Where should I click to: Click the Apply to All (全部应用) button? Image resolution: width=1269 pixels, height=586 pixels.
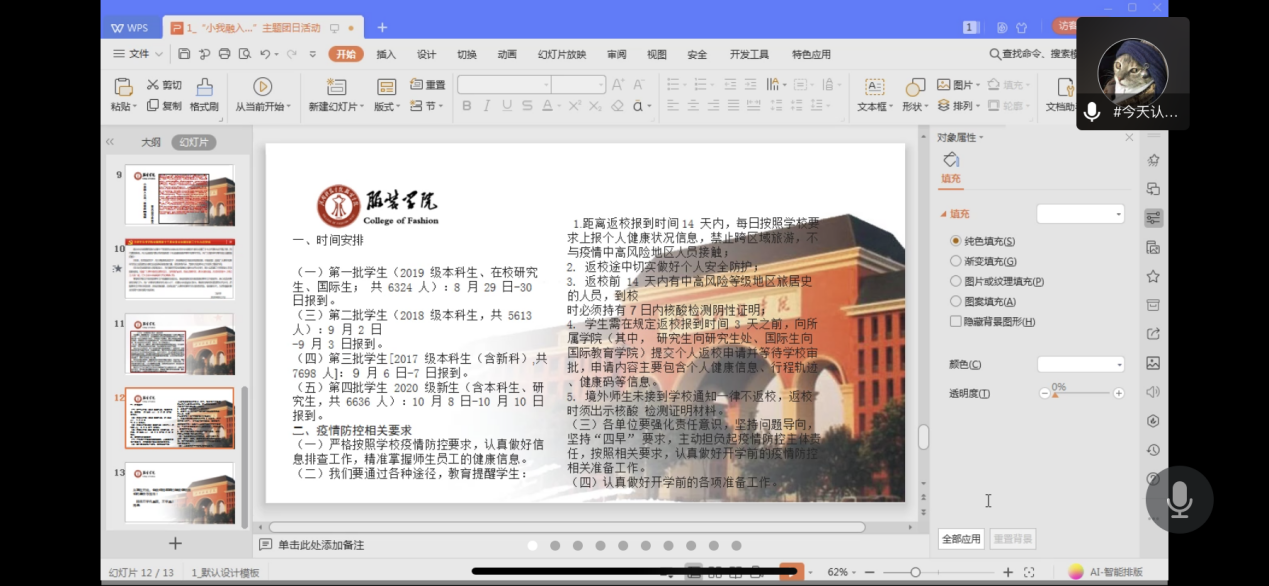(x=961, y=539)
